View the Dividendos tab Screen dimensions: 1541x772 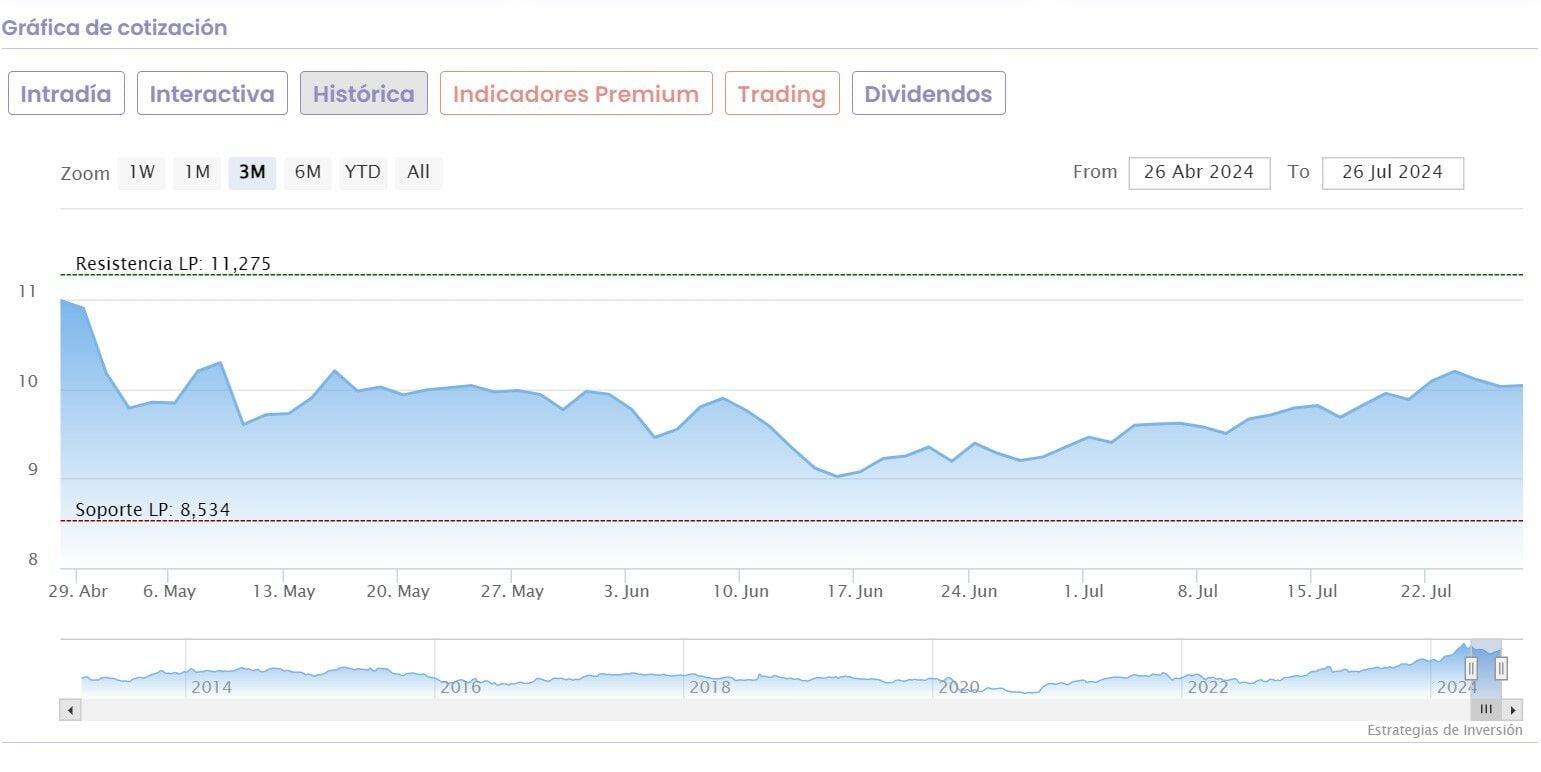pyautogui.click(x=928, y=94)
